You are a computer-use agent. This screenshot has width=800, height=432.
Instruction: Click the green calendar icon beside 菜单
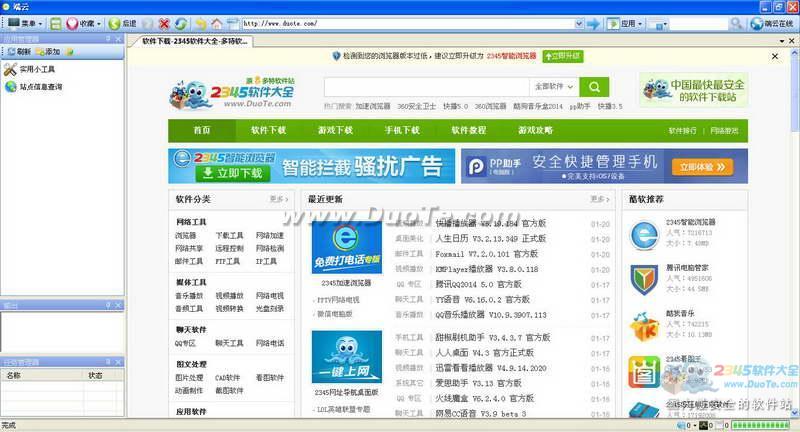(56, 23)
